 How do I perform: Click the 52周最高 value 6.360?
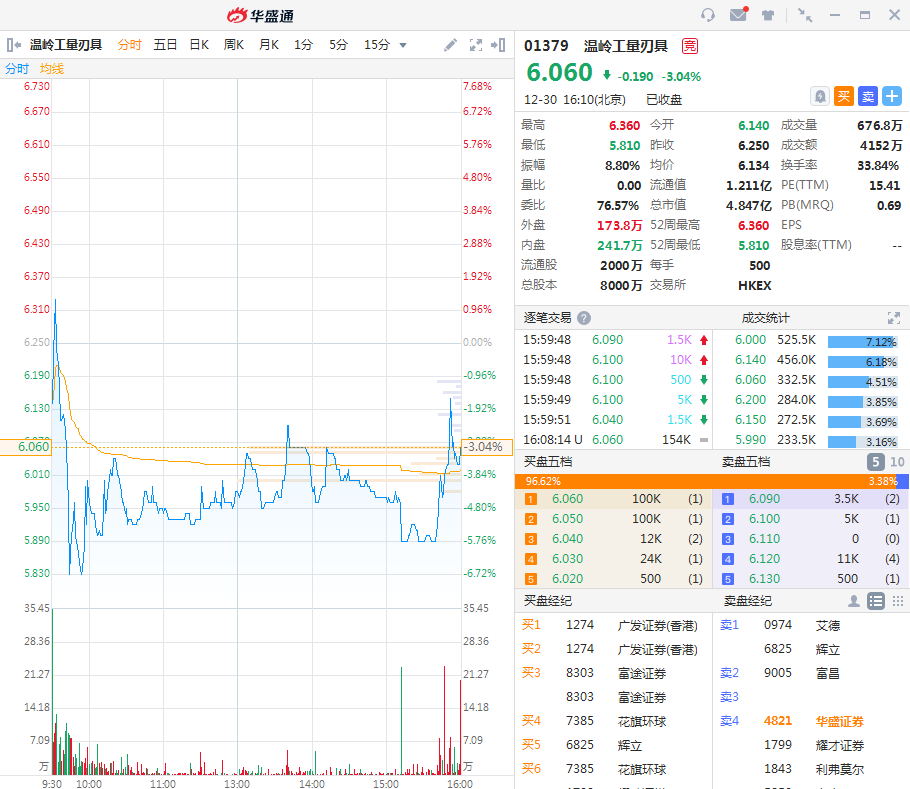753,225
